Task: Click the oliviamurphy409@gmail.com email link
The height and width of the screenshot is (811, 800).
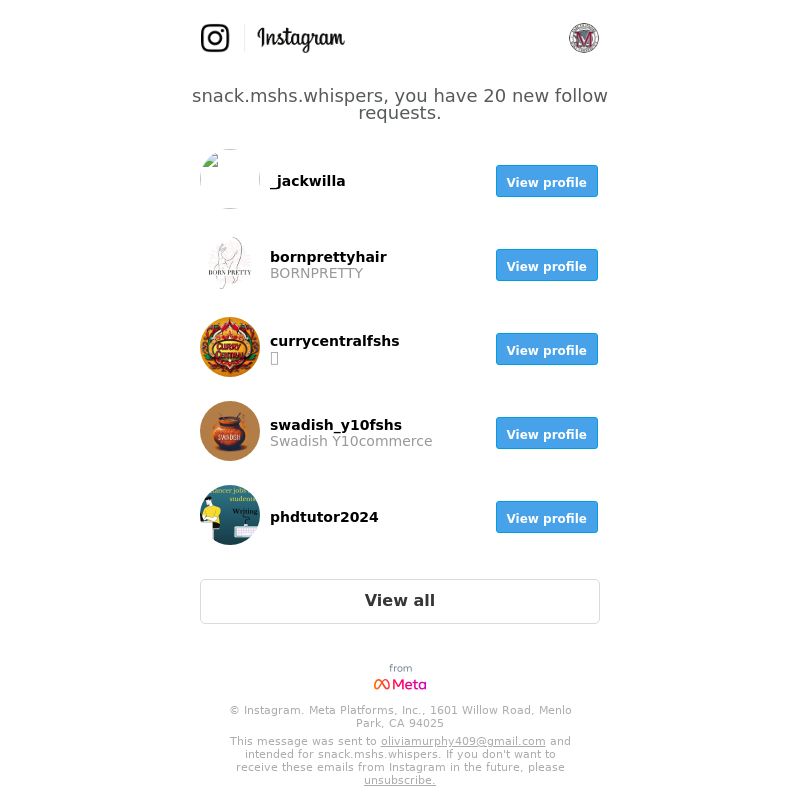Action: click(463, 741)
